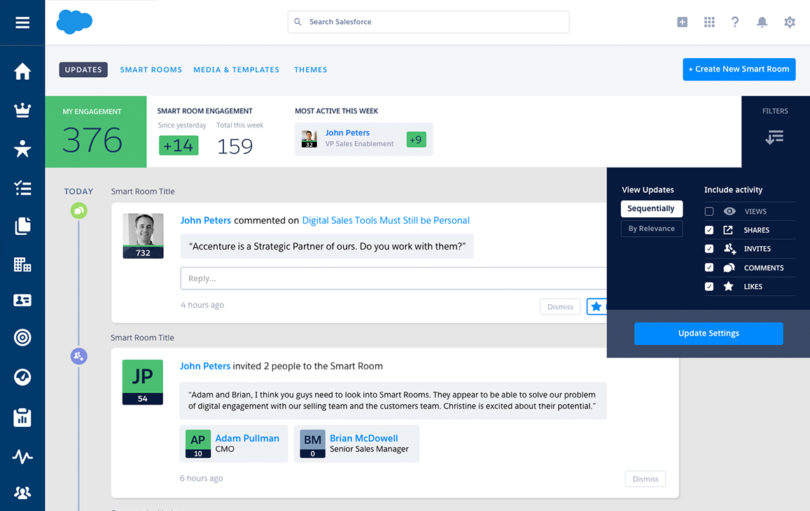Click the plus add icon in header
This screenshot has width=810, height=511.
click(x=682, y=22)
